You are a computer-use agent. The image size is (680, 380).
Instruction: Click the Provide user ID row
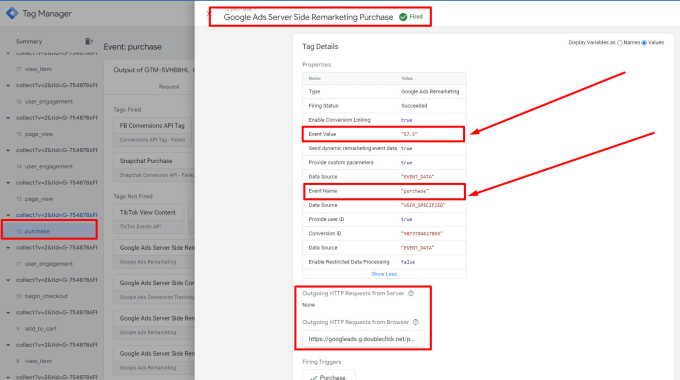(x=384, y=219)
